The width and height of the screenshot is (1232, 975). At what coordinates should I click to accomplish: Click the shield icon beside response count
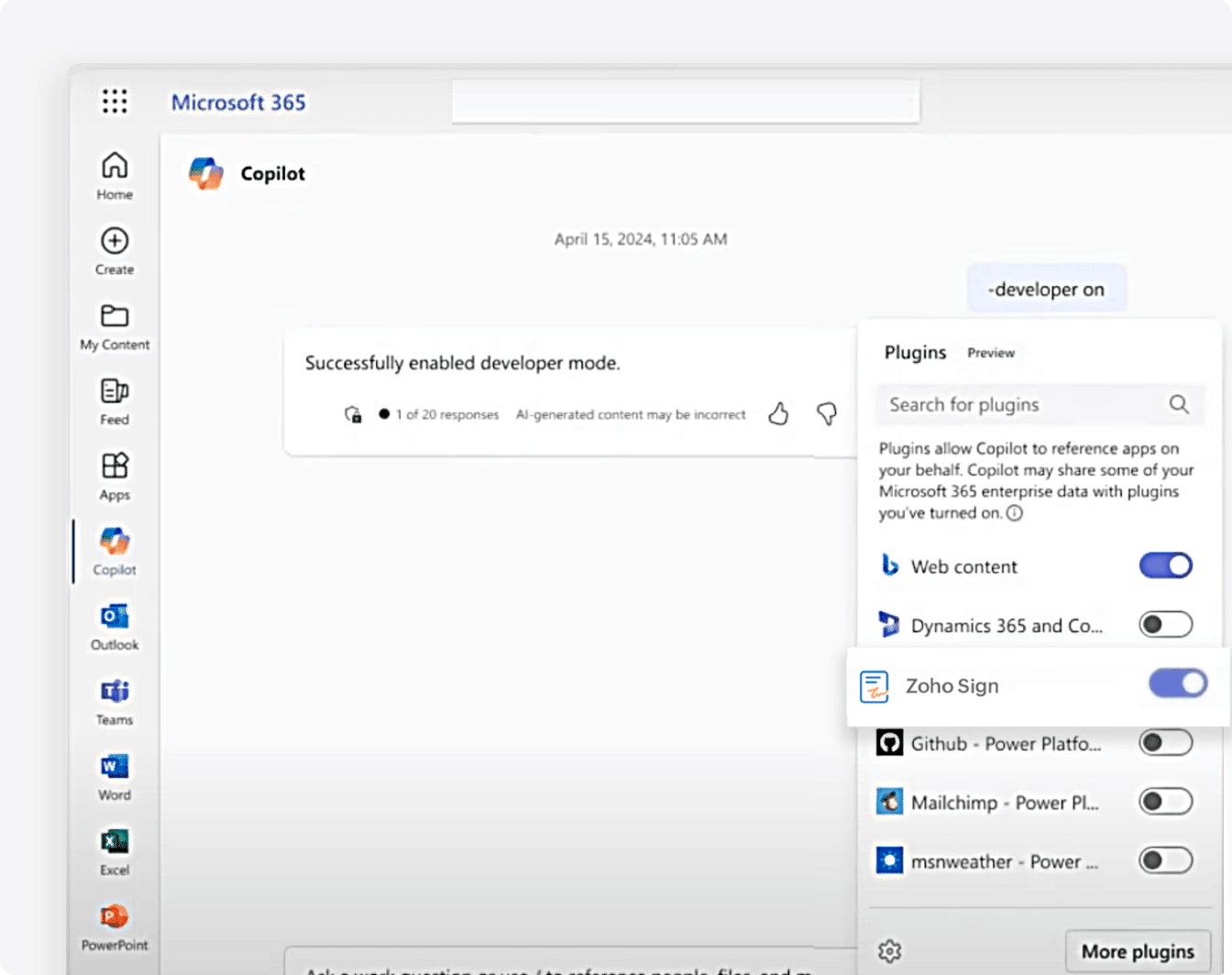[353, 414]
